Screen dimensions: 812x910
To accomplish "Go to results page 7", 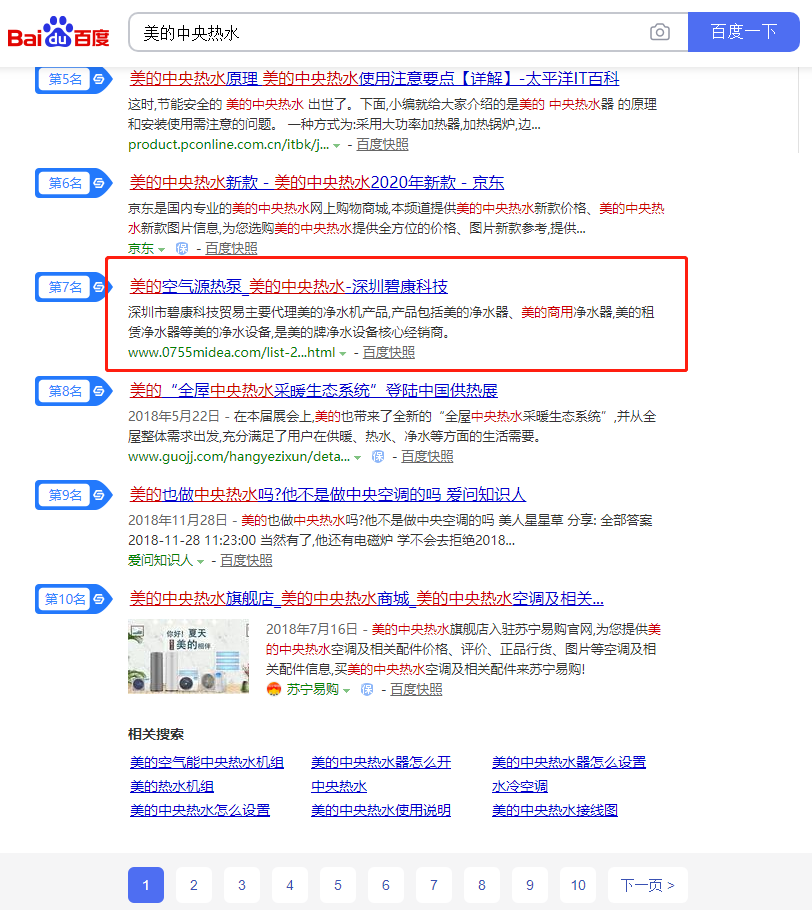I will pos(434,885).
